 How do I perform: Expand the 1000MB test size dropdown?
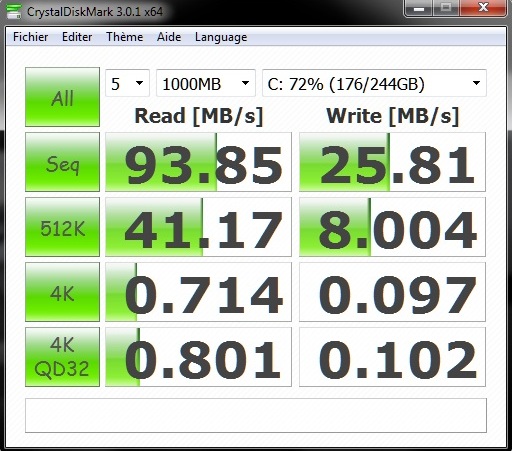[x=206, y=83]
